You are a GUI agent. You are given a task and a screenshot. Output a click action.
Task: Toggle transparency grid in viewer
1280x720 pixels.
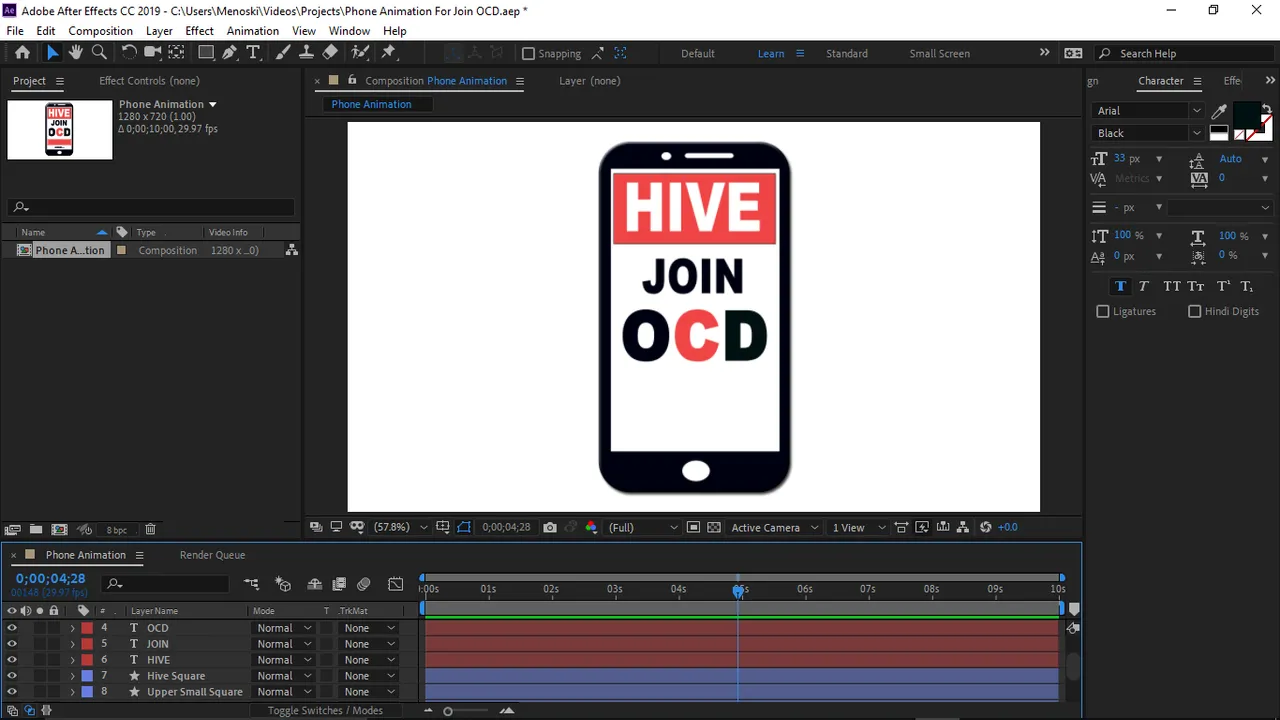point(713,527)
